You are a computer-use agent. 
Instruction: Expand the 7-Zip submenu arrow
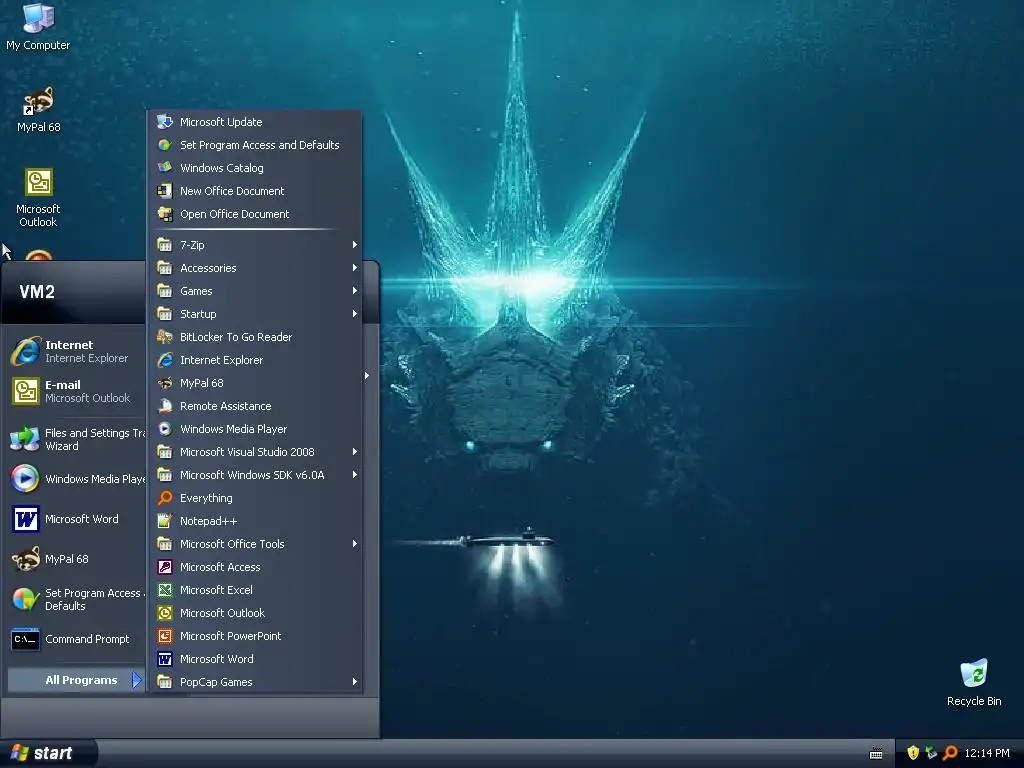pyautogui.click(x=355, y=245)
